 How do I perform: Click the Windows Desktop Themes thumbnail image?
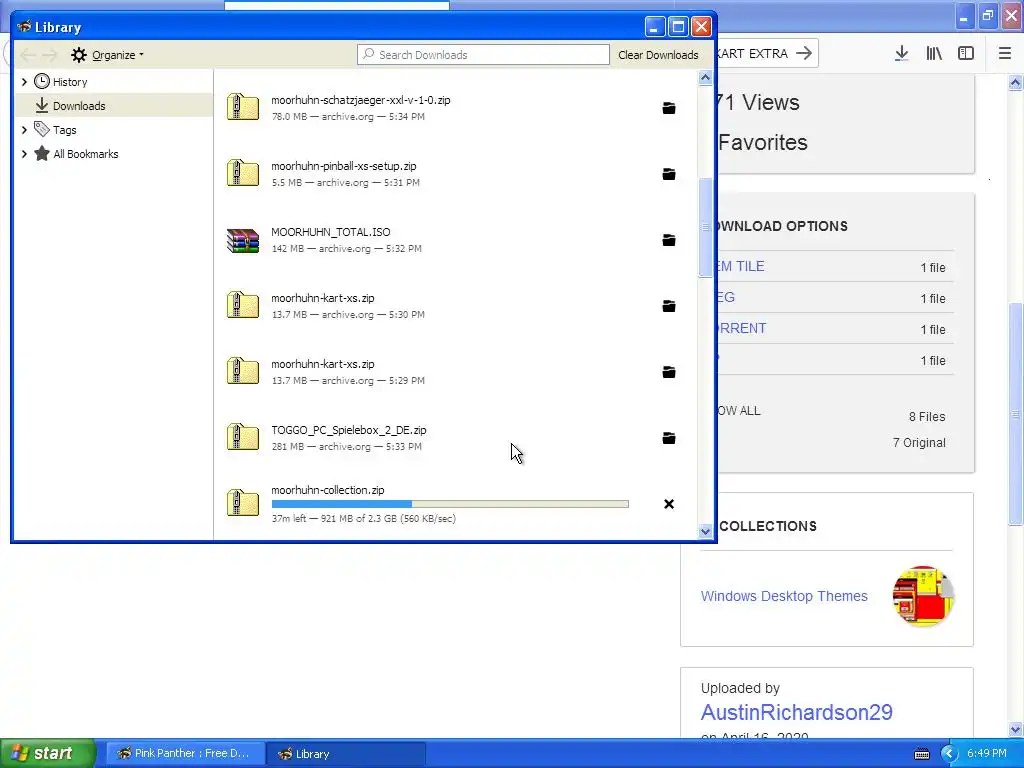(x=923, y=596)
